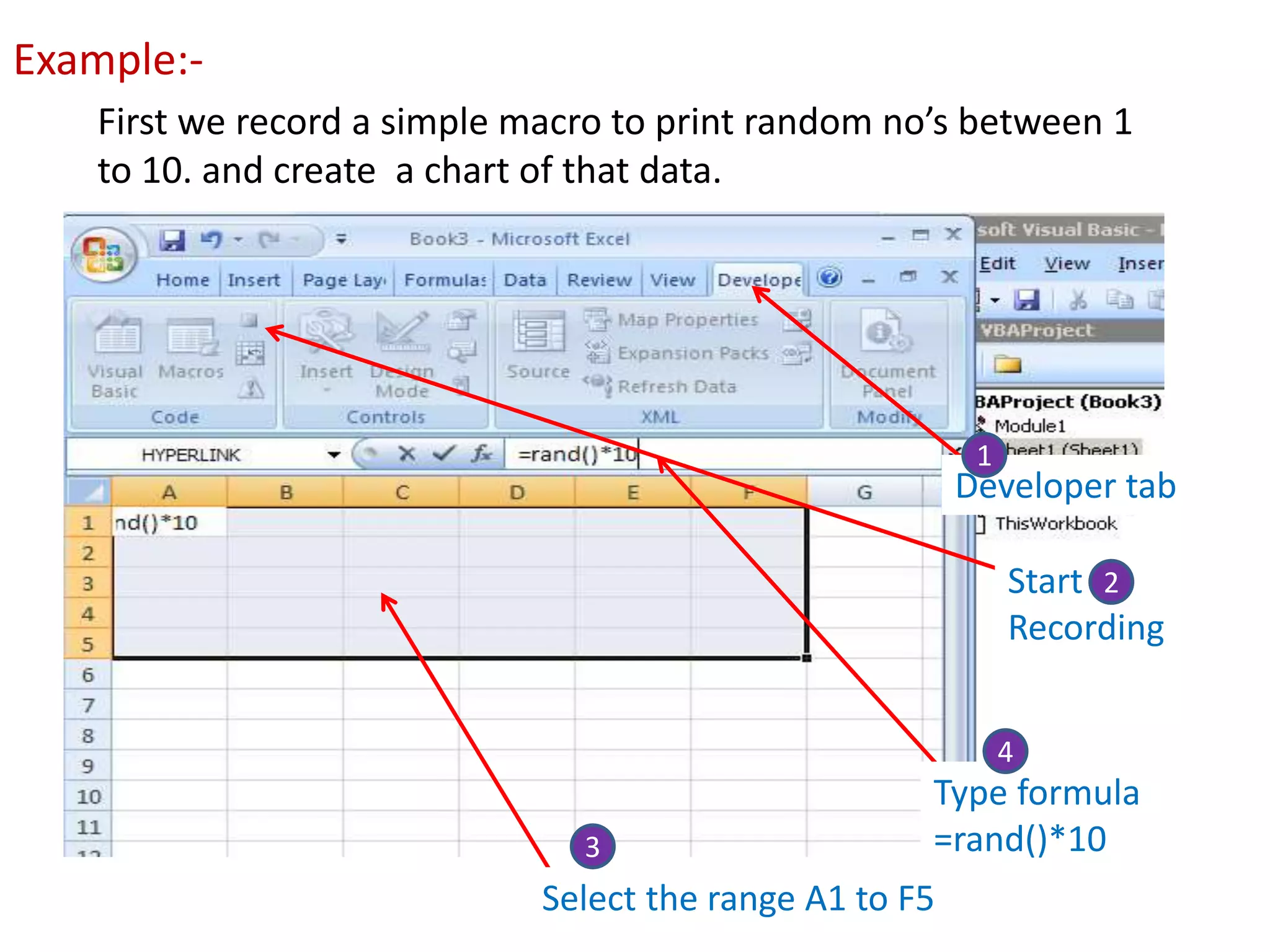Viewport: 1270px width, 952px height.
Task: Select ThisWorkbook in project tree
Action: pos(1055,523)
